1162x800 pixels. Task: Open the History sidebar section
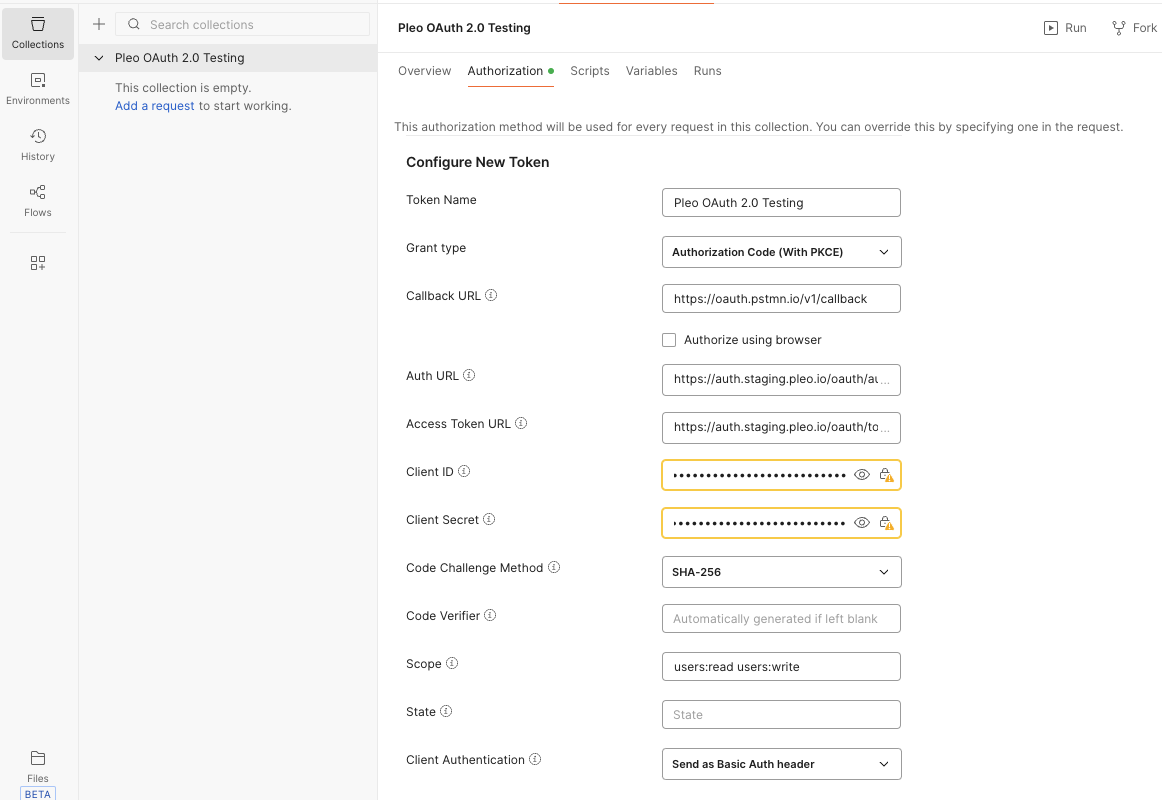38,145
